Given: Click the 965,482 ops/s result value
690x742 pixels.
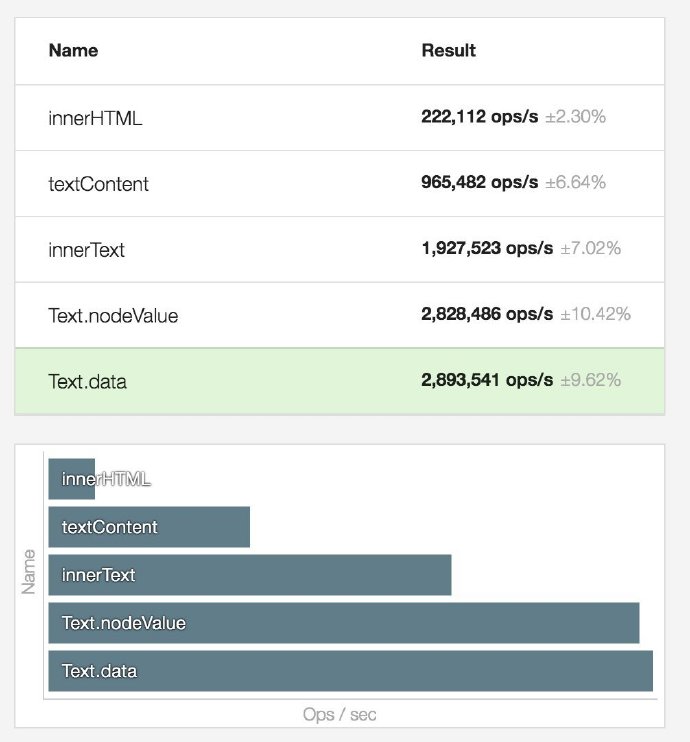Looking at the screenshot, I should coord(480,183).
